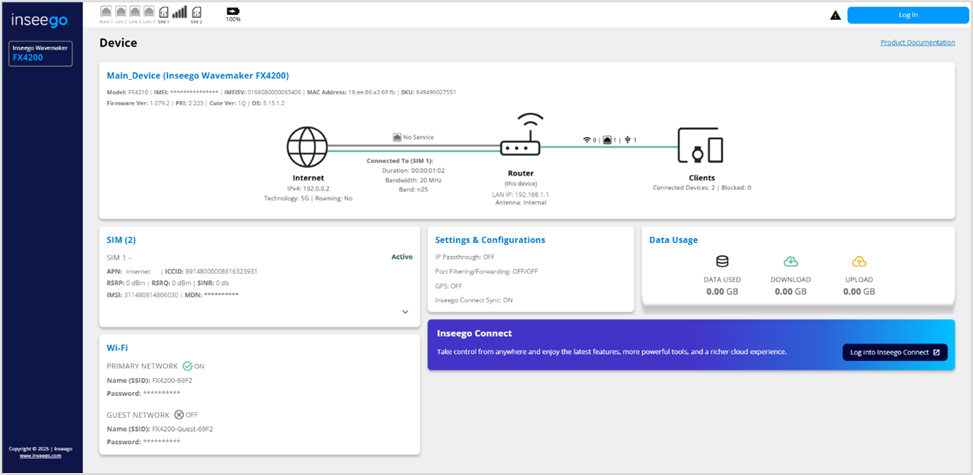Open the Settings & Configurations section
This screenshot has height=475, width=973.
(x=489, y=240)
